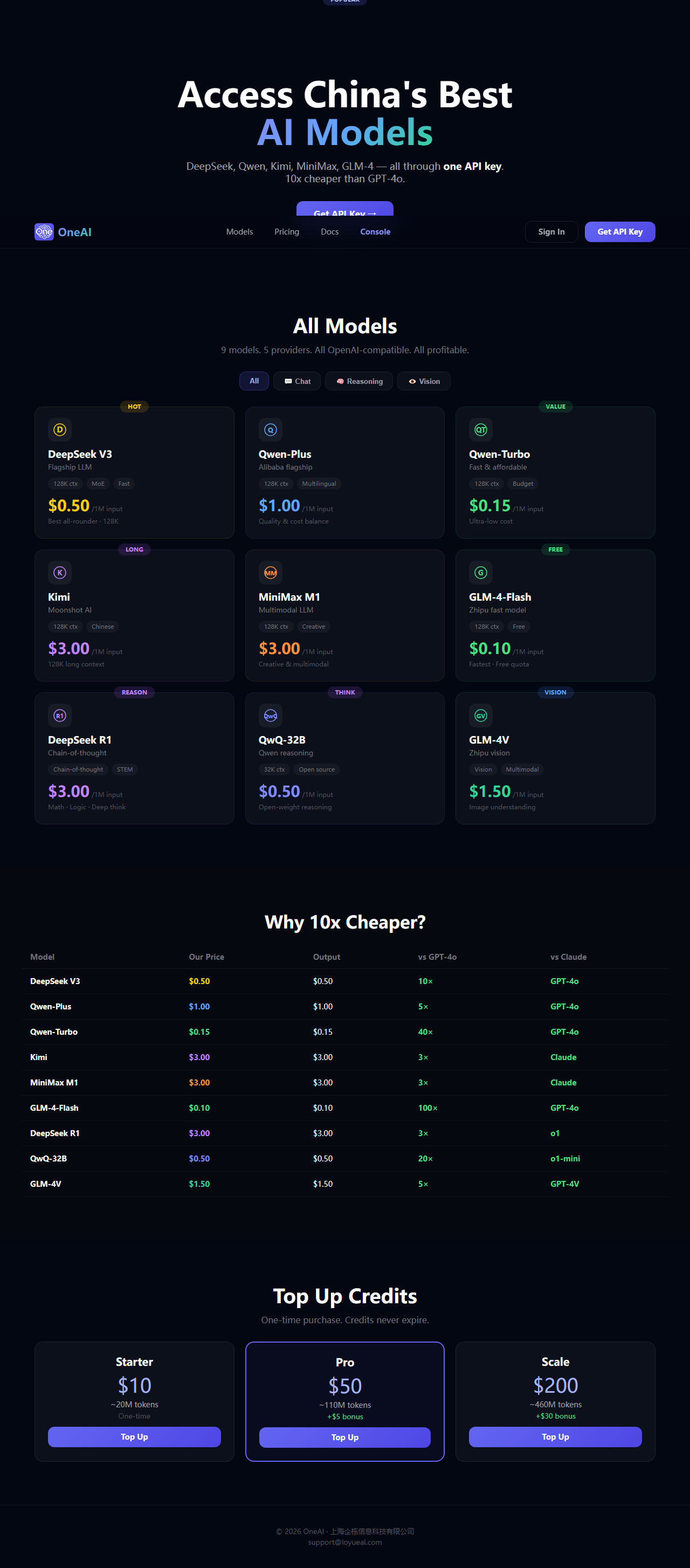Click the Chain-of-thought tag on DeepSeek R1
Image resolution: width=690 pixels, height=1568 pixels.
pyautogui.click(x=78, y=769)
